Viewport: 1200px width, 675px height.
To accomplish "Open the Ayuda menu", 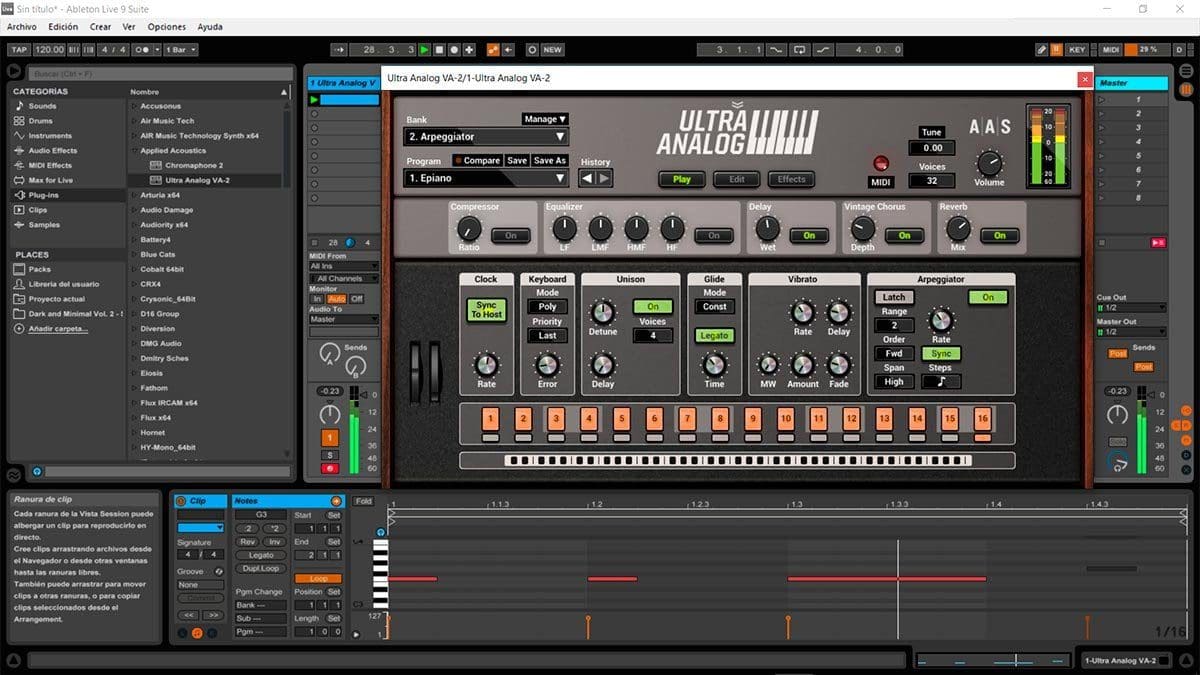I will pos(210,27).
